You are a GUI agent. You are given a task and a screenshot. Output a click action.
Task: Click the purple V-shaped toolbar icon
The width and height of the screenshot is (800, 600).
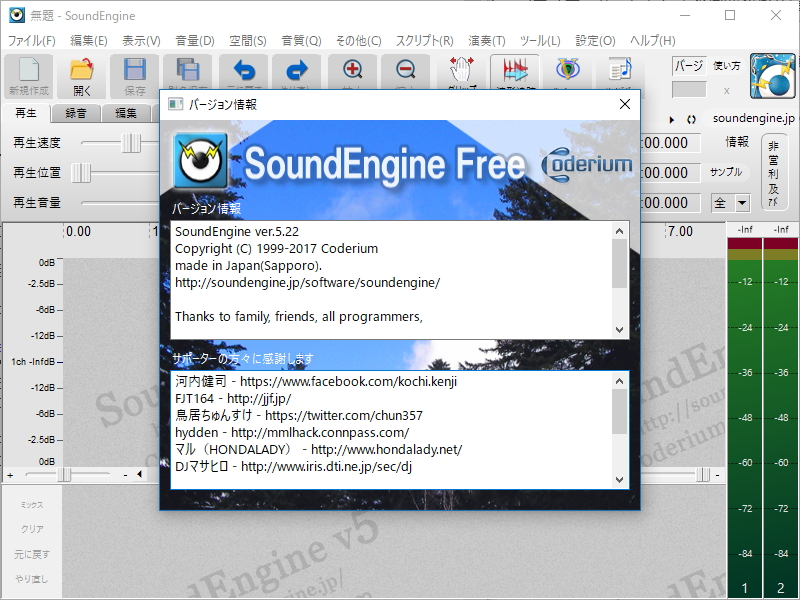click(x=567, y=71)
